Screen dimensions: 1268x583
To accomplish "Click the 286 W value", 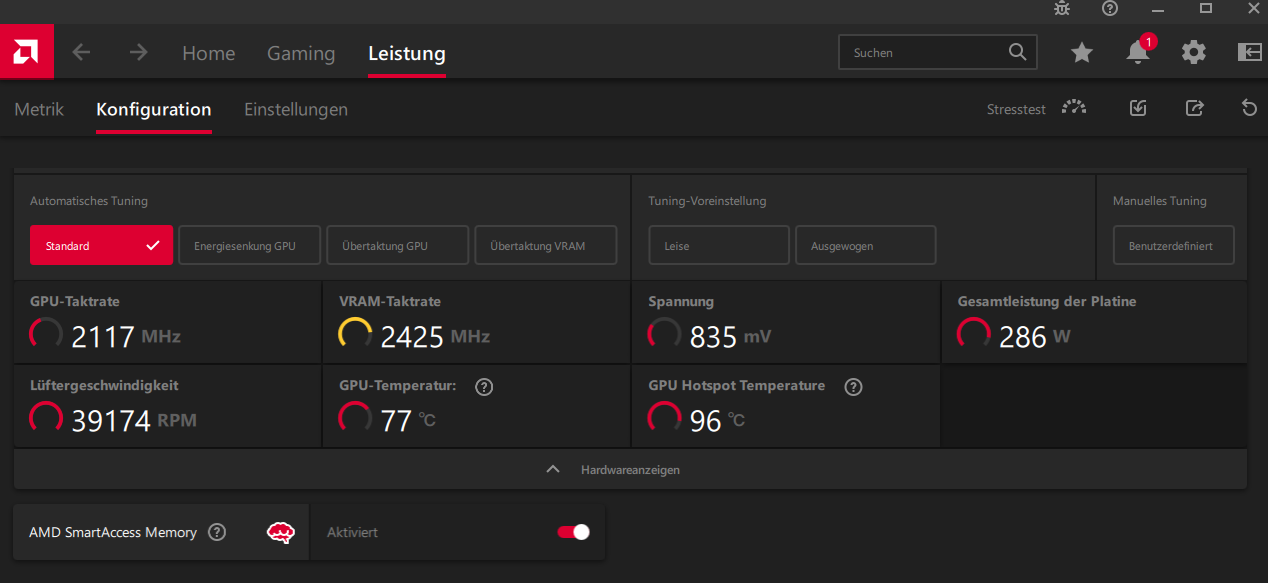I will point(1034,336).
